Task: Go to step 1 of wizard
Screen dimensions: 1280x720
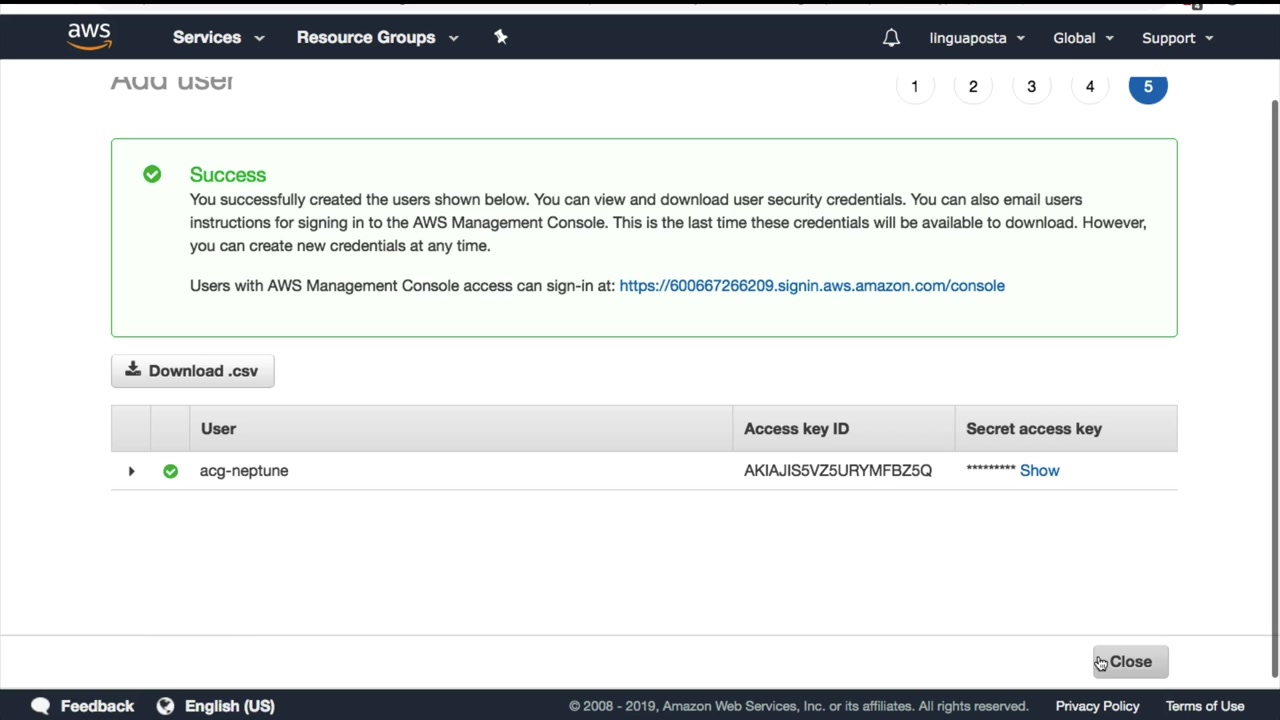Action: (914, 87)
